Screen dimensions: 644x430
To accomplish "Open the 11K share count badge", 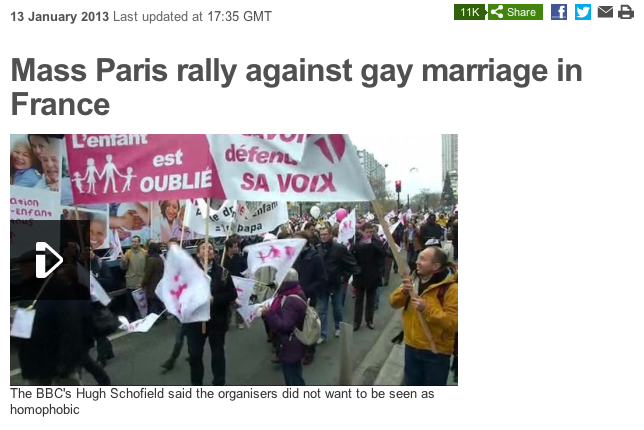I will point(469,12).
